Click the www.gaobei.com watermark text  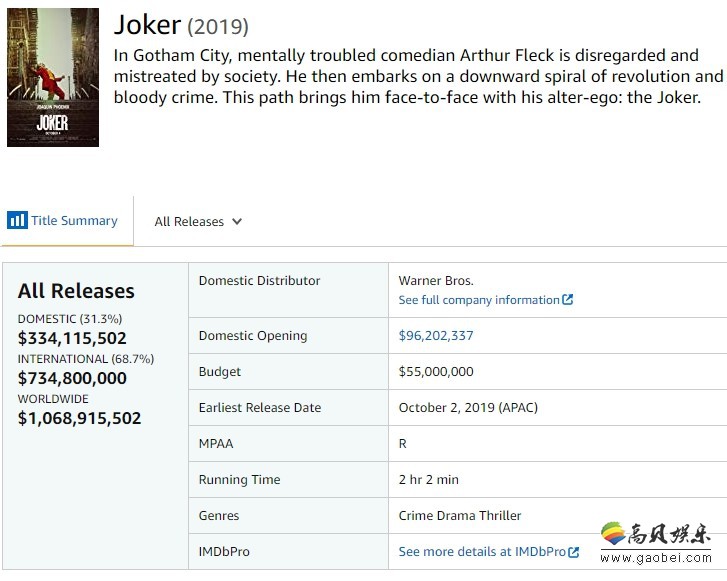point(656,558)
